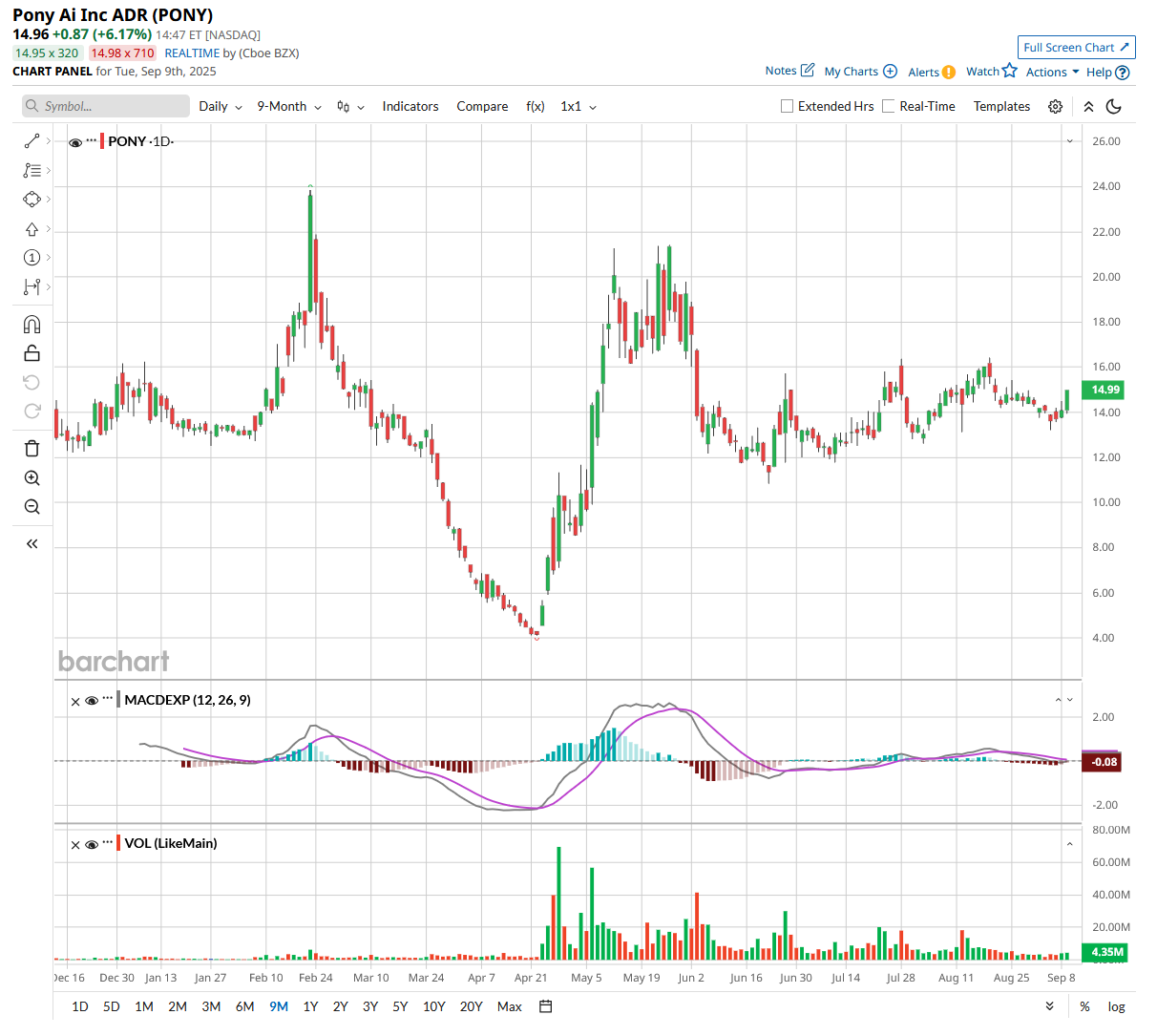1157x1036 pixels.
Task: Open the Compare menu
Action: tap(482, 106)
